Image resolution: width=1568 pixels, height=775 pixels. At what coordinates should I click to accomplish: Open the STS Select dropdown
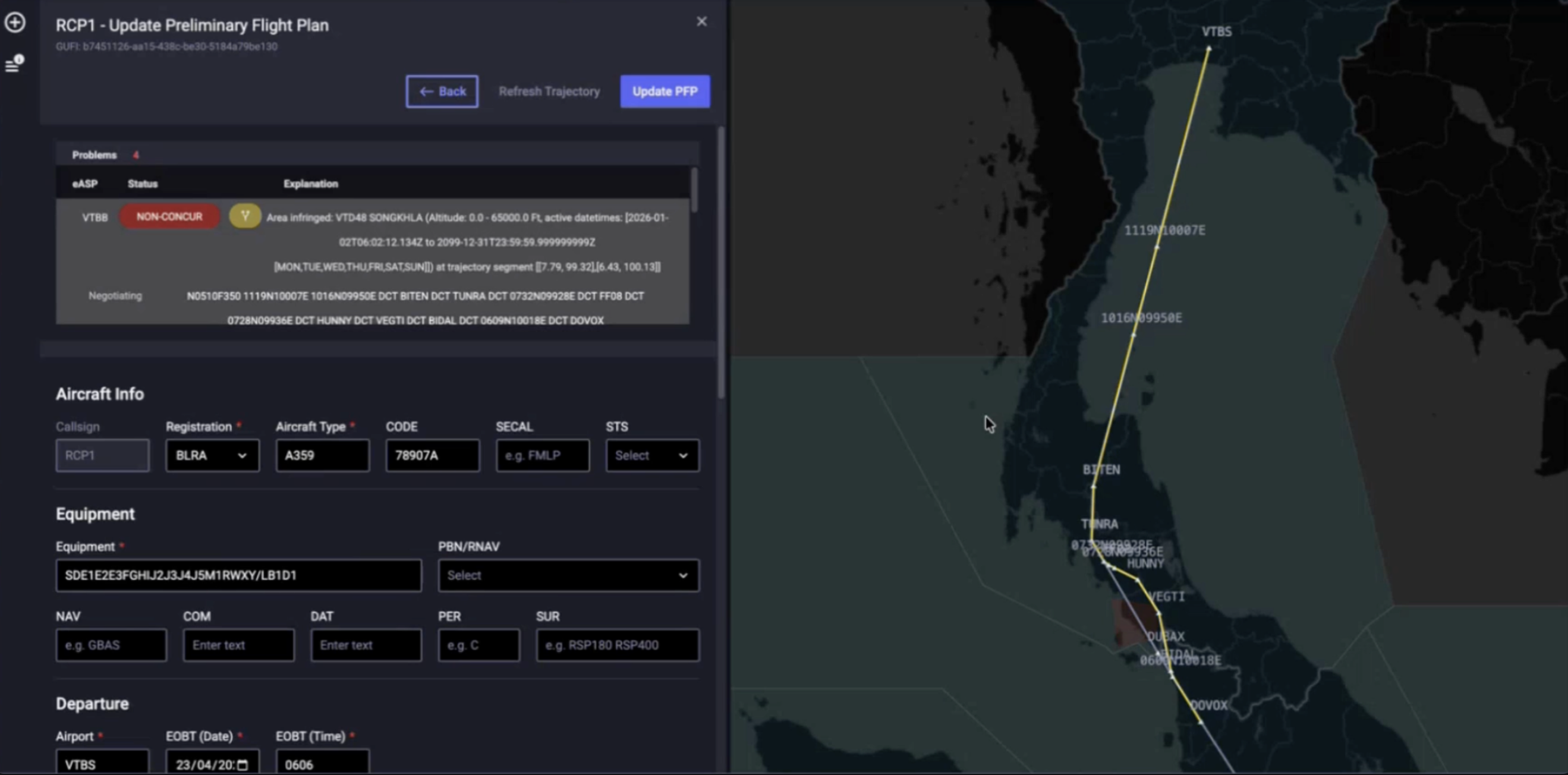652,455
